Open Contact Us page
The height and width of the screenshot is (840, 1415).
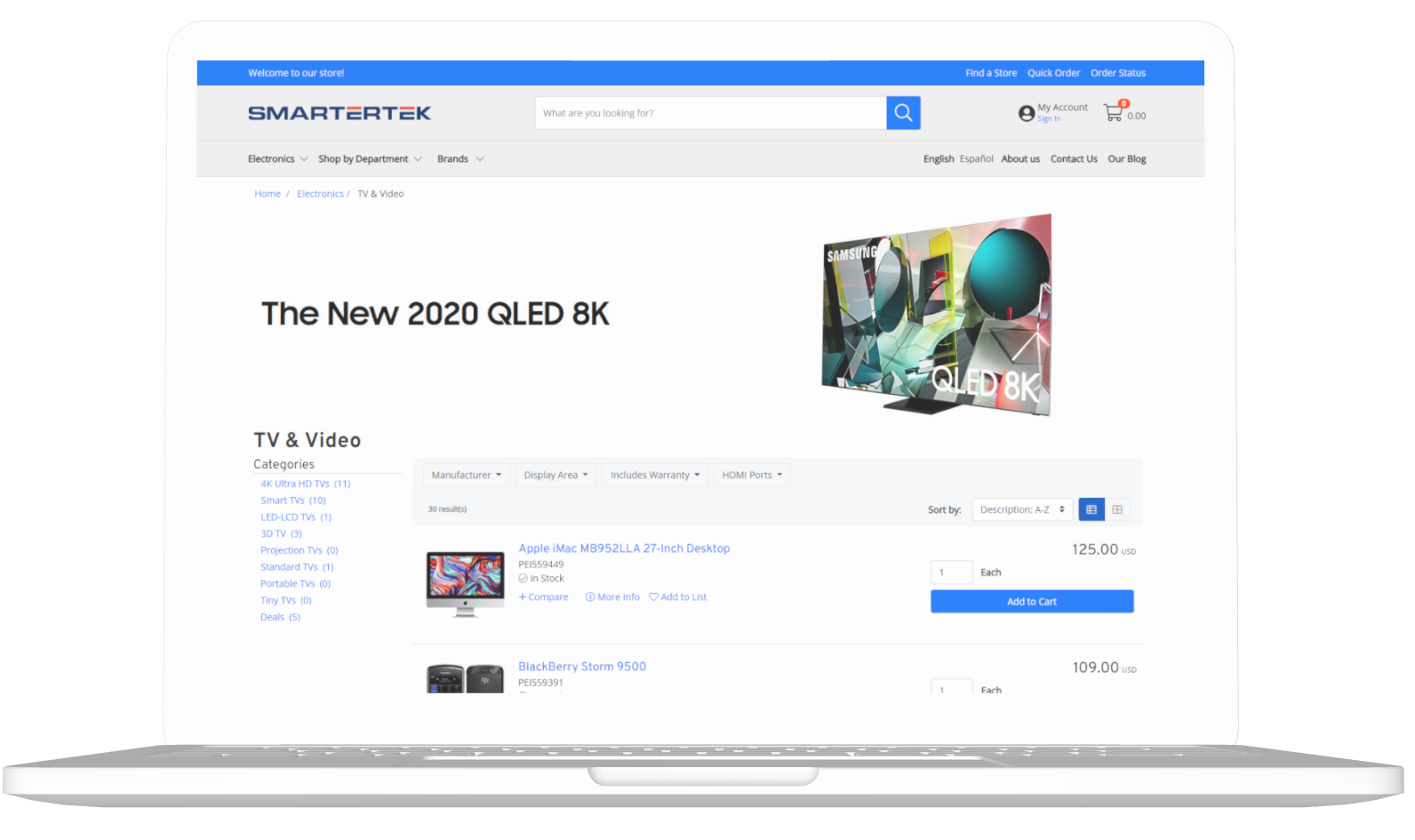pos(1074,159)
